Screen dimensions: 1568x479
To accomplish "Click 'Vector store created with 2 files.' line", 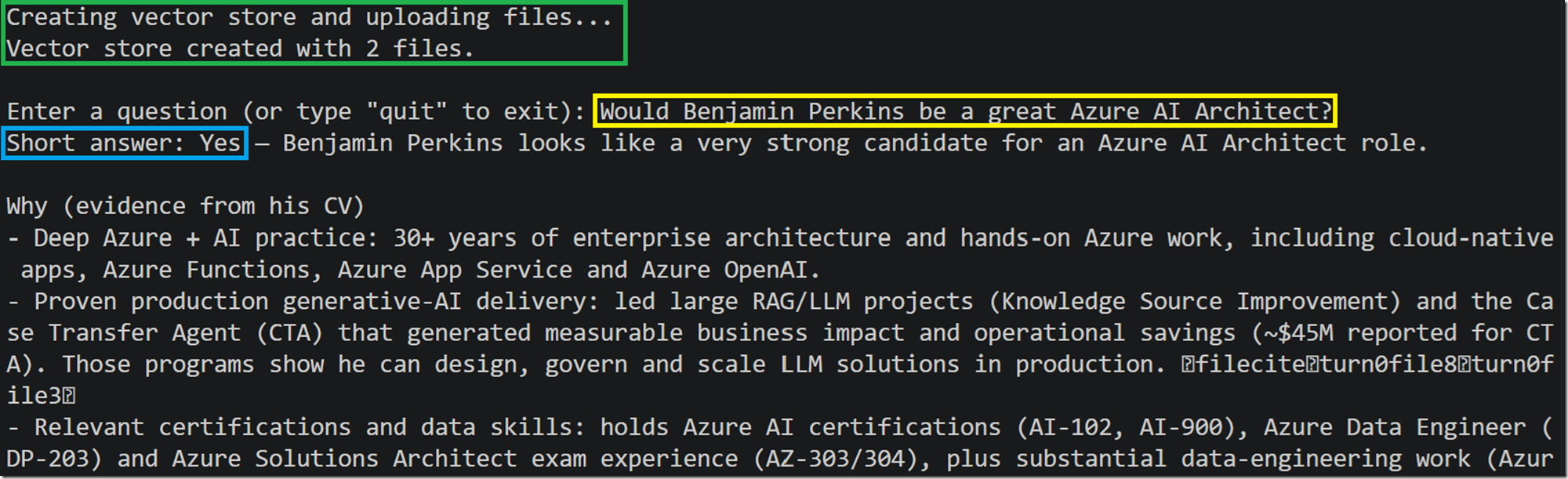I will point(240,49).
